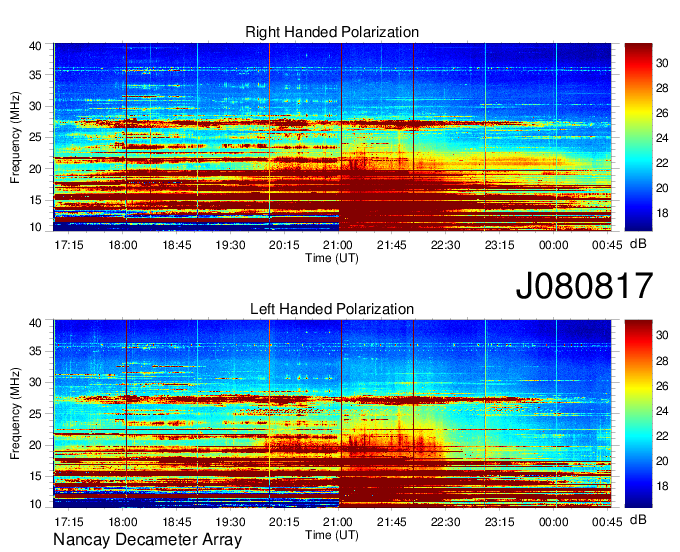Click the "24" dB tick on Left Handed colorbar
680x552 pixels.
click(662, 411)
